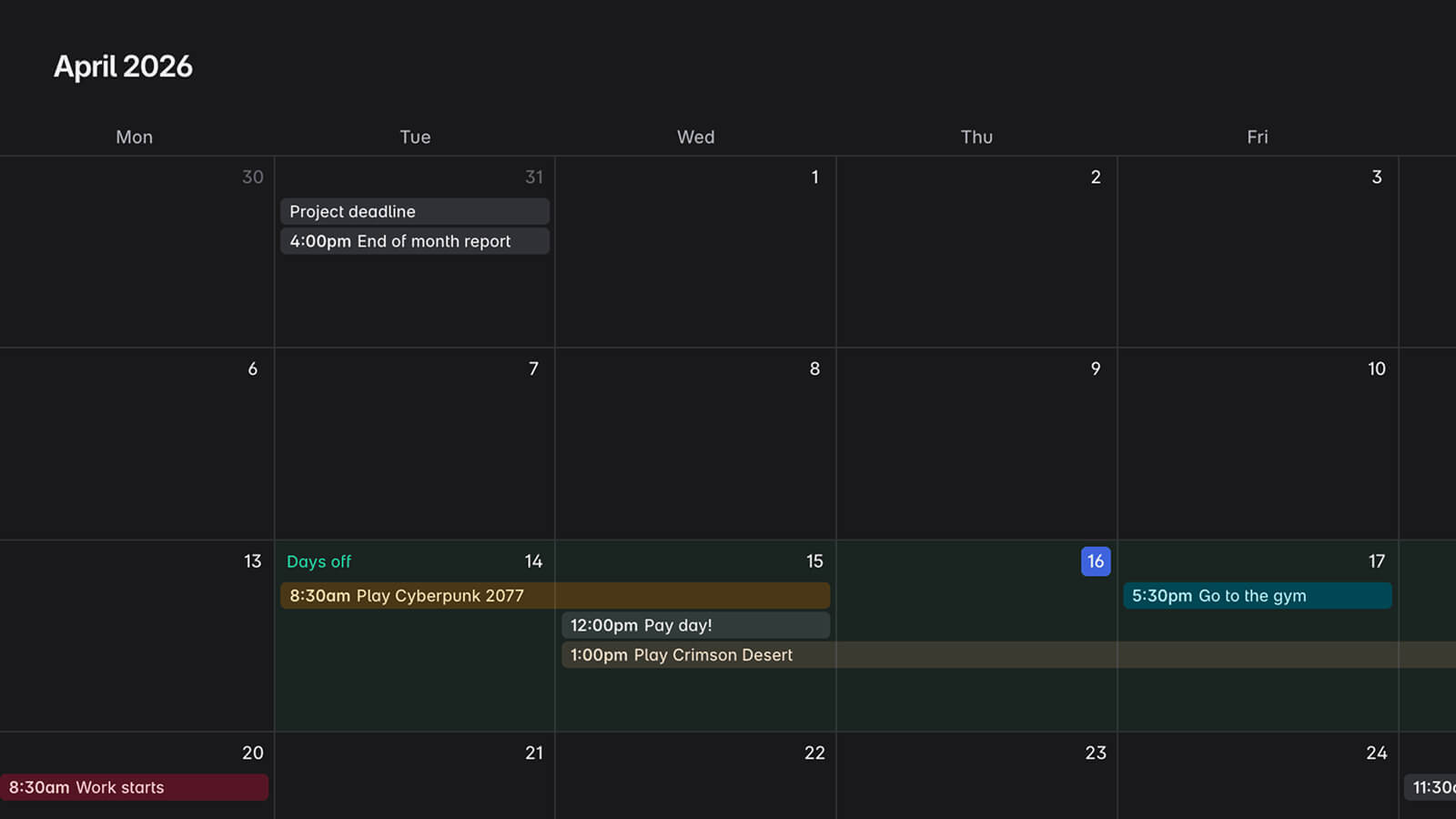Select April 8 date number
The width and height of the screenshot is (1456, 819).
click(815, 369)
